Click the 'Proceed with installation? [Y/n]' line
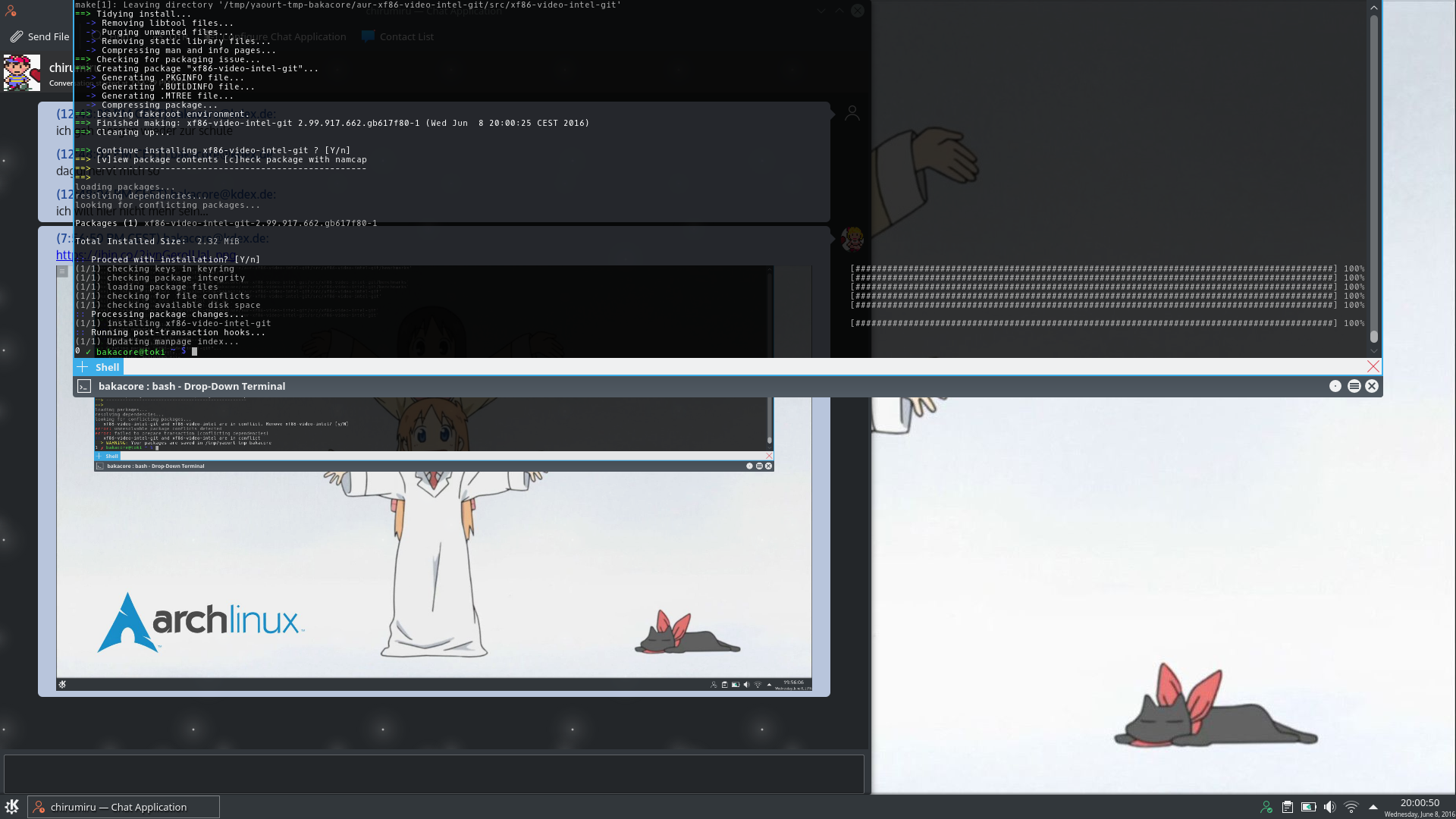The image size is (1456, 819). pos(168,259)
